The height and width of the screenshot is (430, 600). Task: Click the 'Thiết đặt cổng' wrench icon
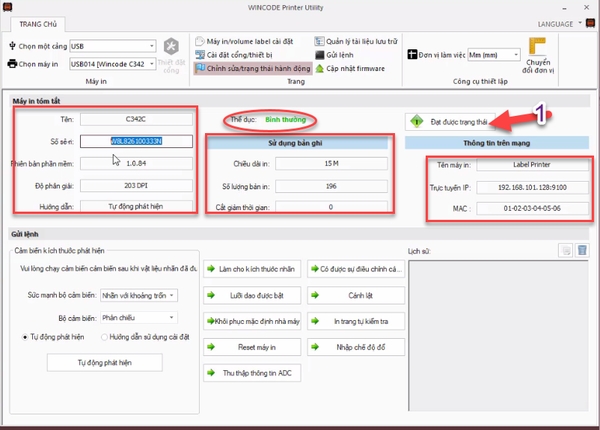pos(172,49)
